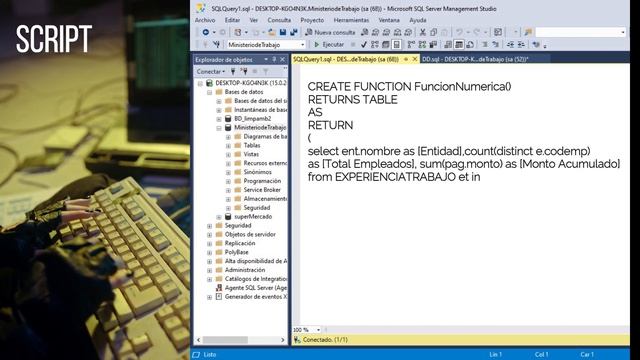Viewport: 640px width, 360px height.
Task: Click the connect plug icon in Object Explorer
Action: coord(233,71)
